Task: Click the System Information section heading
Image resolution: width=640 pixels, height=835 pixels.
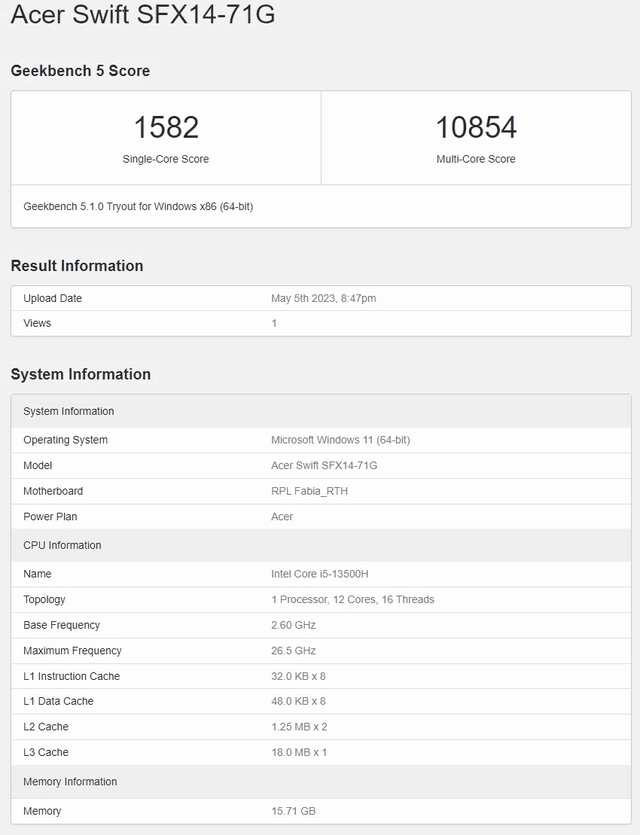Action: pos(81,375)
